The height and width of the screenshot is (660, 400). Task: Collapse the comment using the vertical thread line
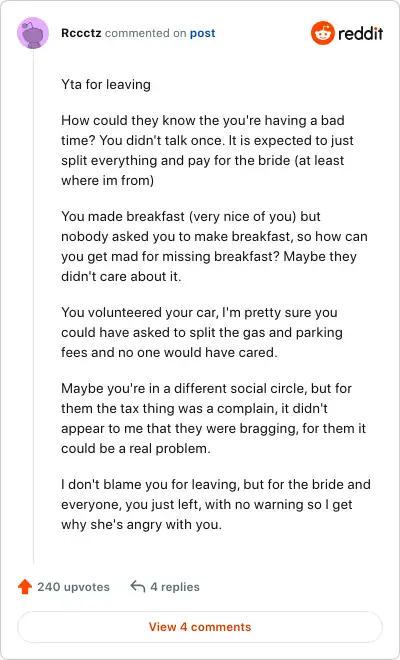coord(33,306)
